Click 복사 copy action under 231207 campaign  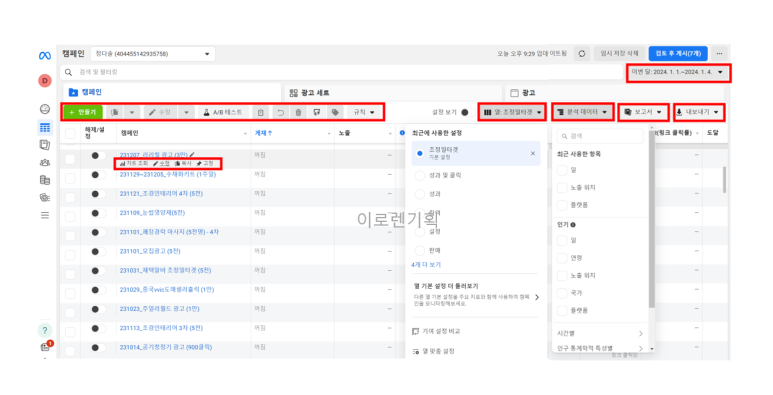coord(183,163)
